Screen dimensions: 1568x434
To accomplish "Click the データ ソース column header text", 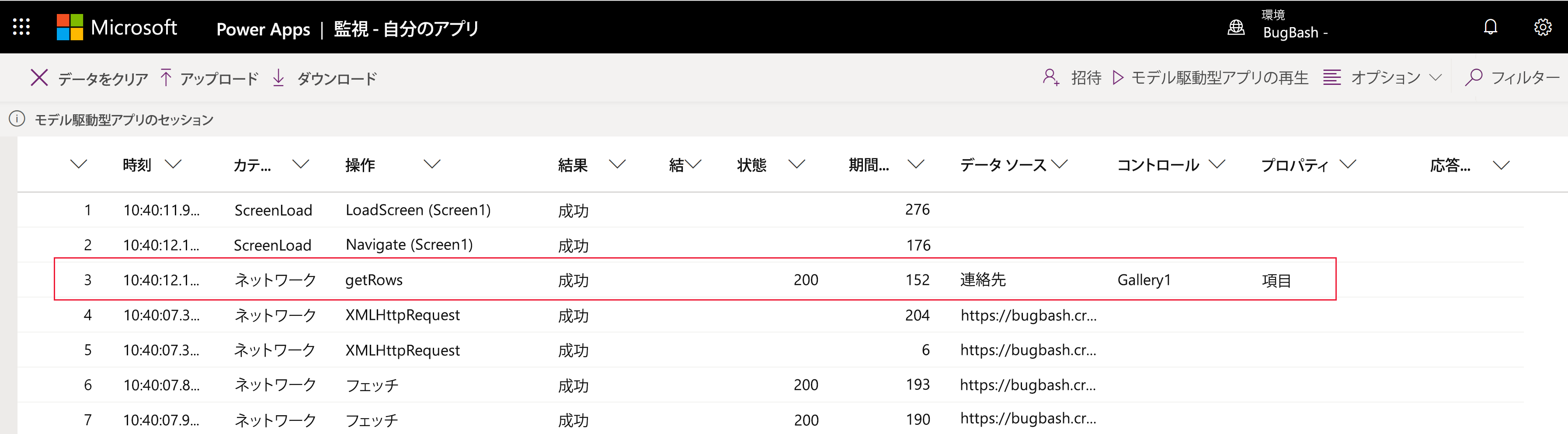I will (1003, 164).
